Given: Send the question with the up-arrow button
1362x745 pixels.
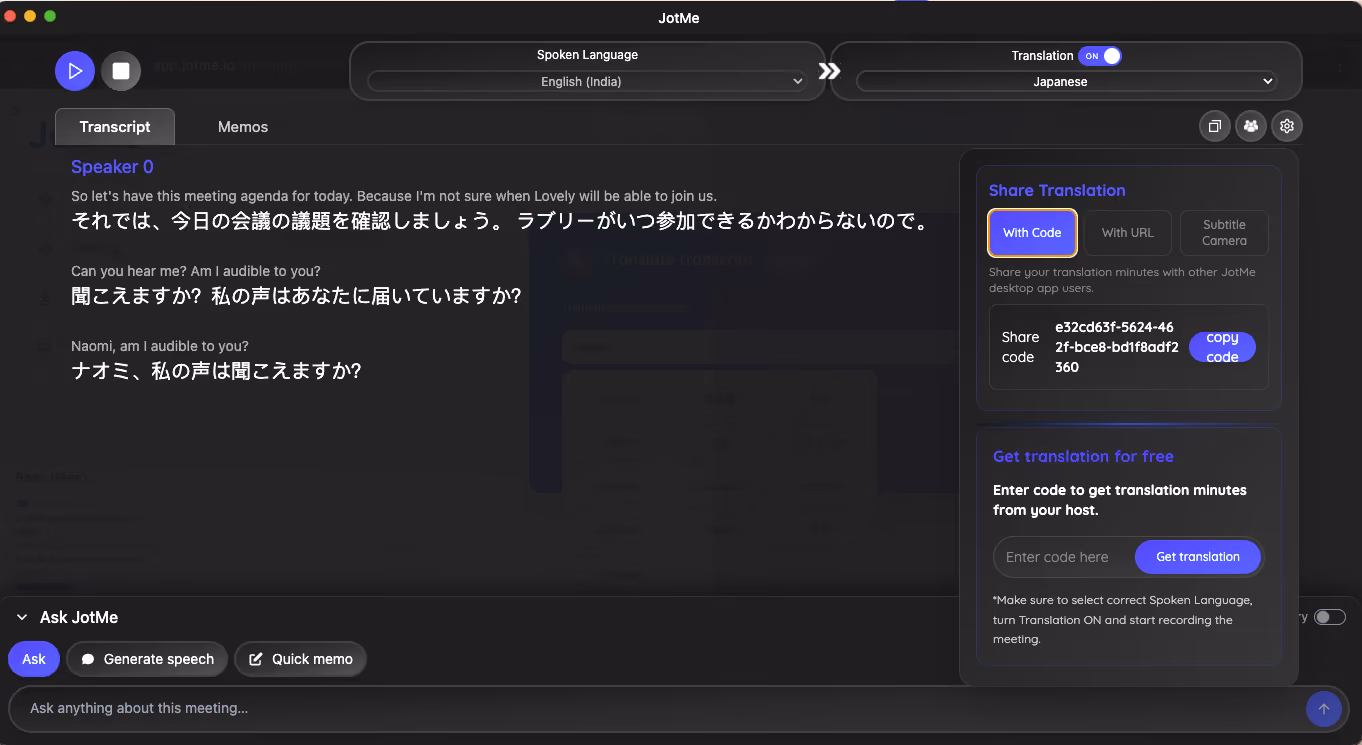Looking at the screenshot, I should [x=1323, y=709].
